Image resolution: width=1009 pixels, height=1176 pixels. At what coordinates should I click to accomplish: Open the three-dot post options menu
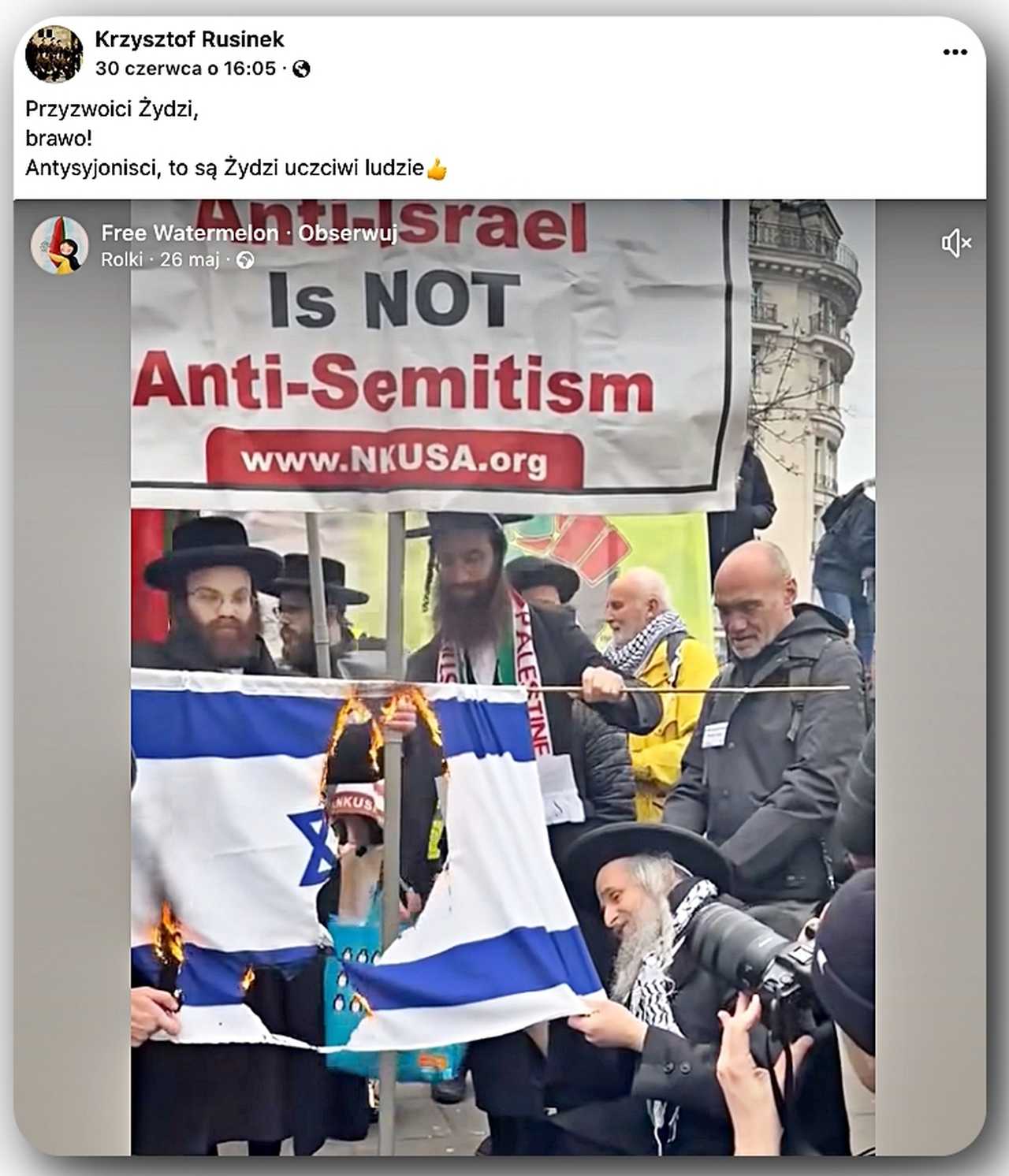click(x=955, y=52)
